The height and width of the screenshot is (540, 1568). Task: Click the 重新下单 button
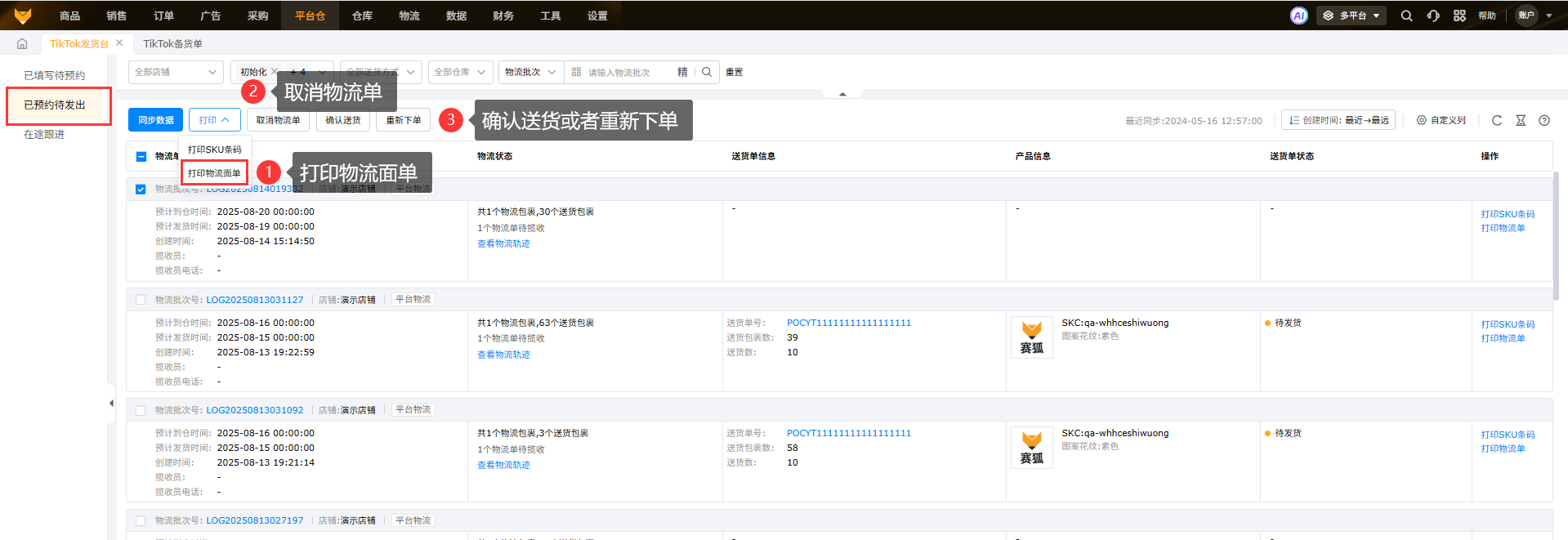(404, 120)
